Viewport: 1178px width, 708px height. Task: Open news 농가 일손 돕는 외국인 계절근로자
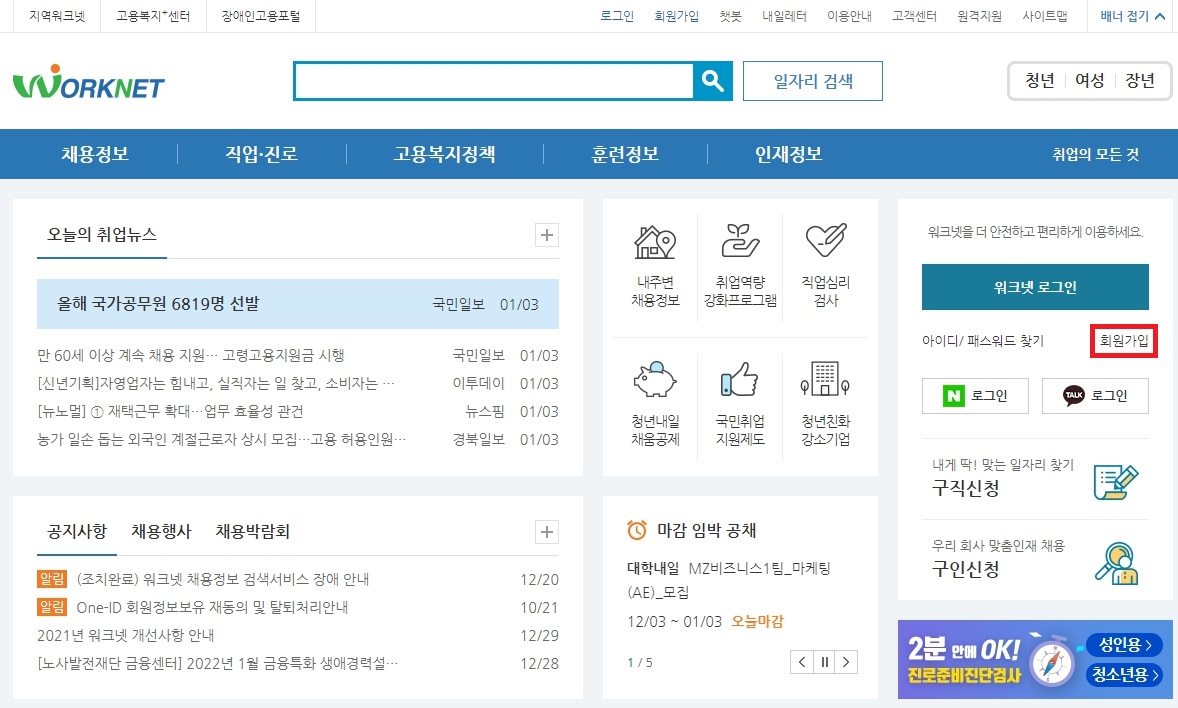pos(222,439)
